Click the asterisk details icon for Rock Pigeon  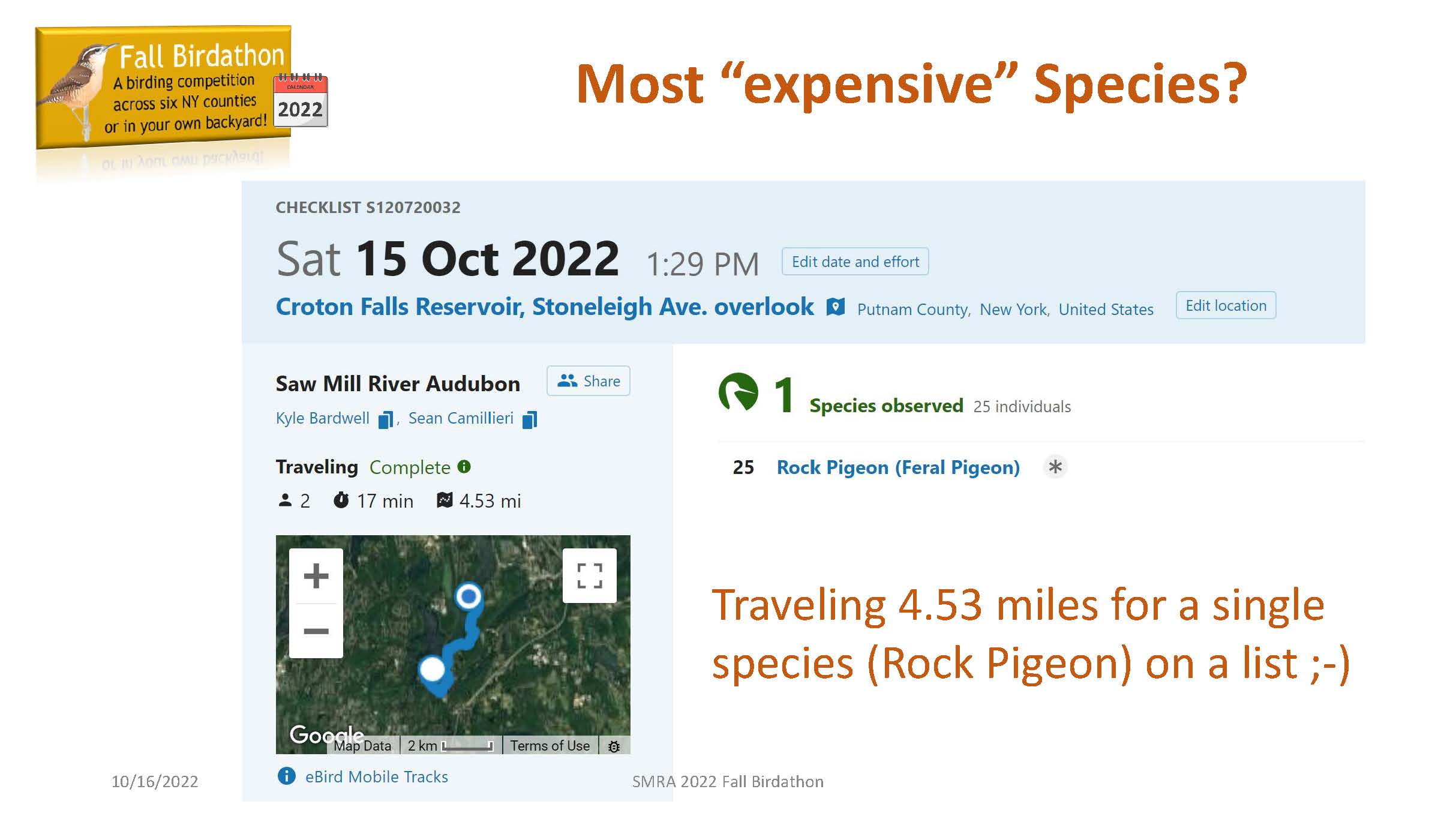click(x=1055, y=467)
